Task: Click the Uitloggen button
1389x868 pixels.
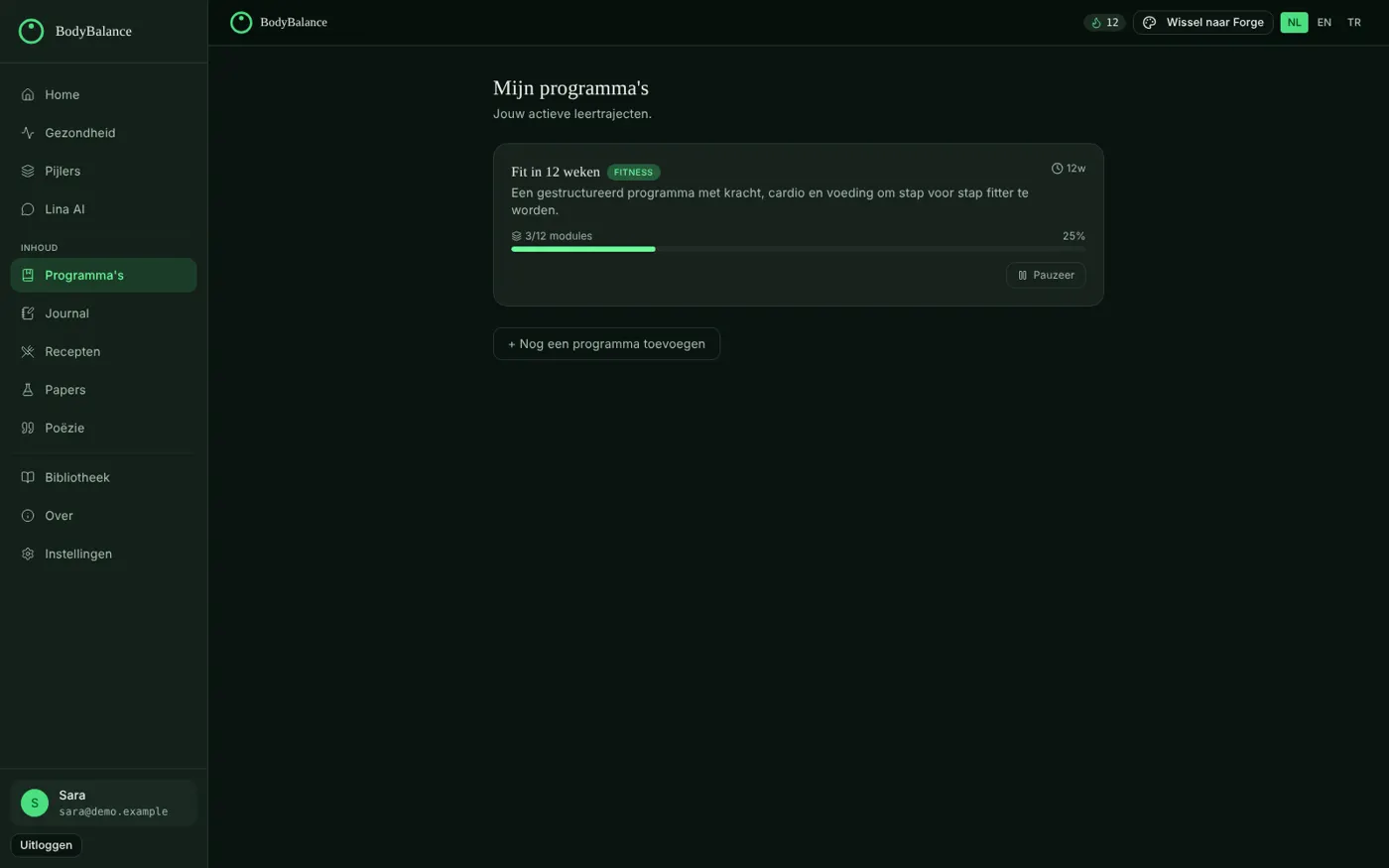Action: 46,845
